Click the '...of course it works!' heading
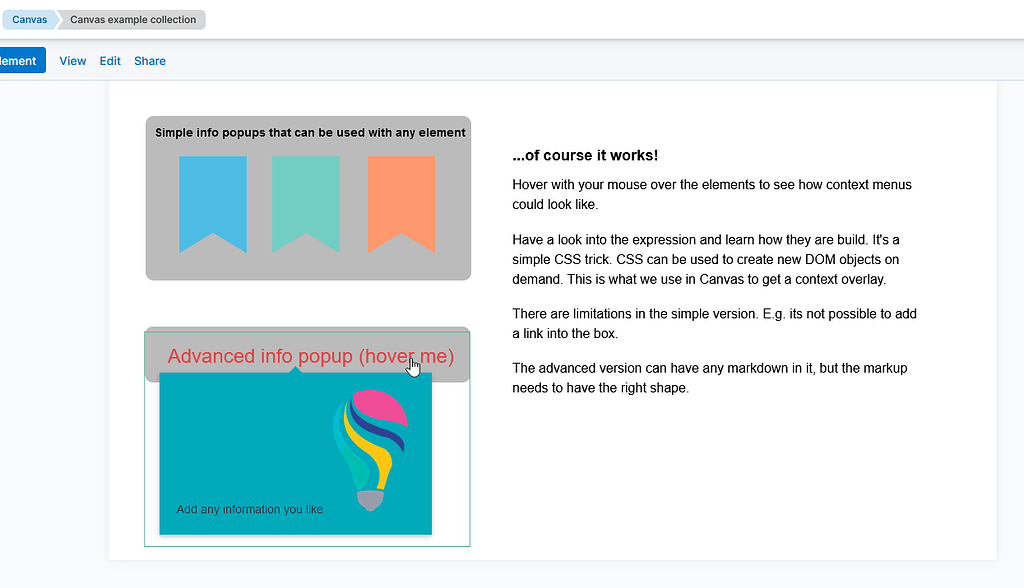Screen dimensions: 1024x588 [585, 155]
